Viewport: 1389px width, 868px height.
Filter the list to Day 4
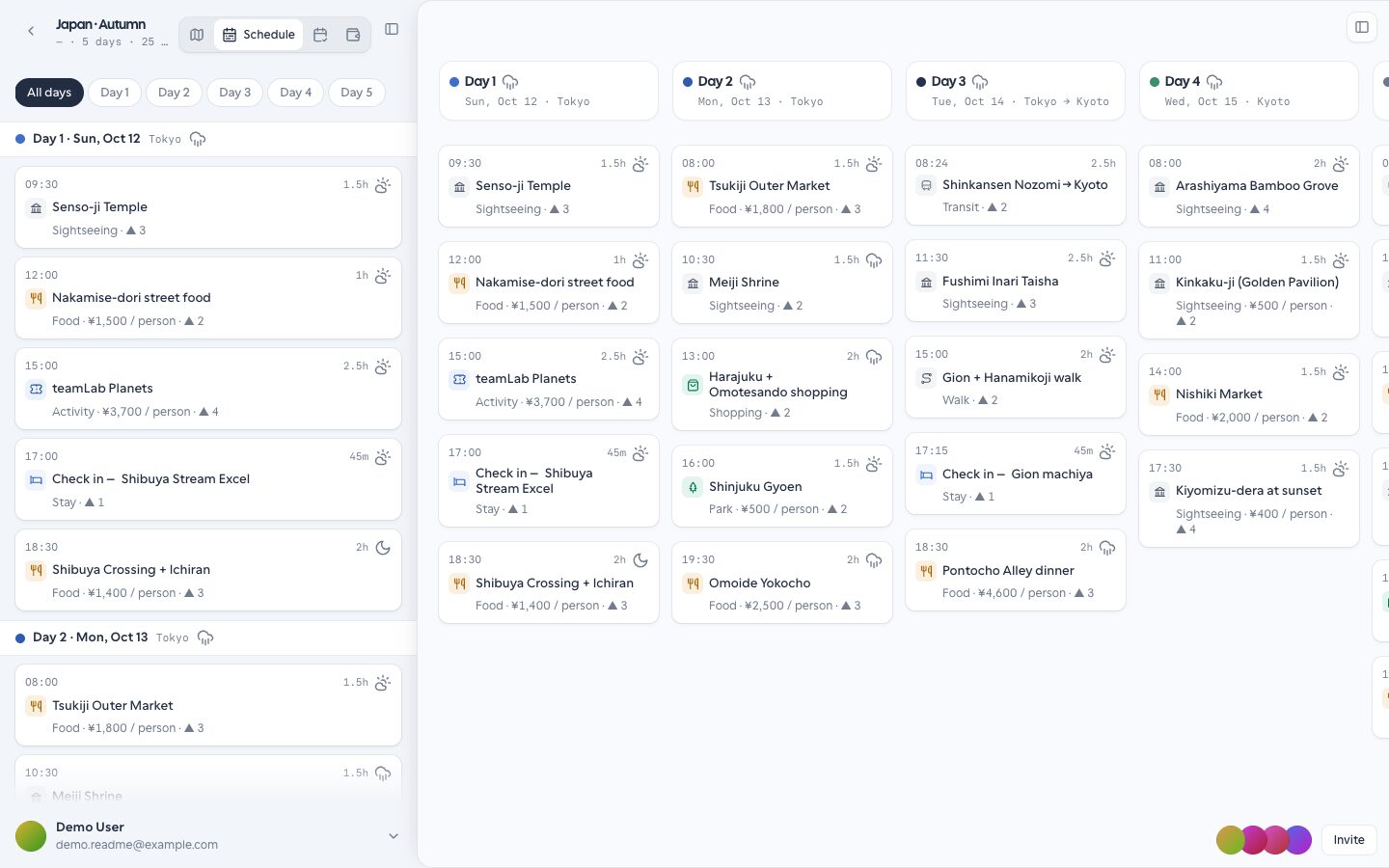tap(296, 93)
